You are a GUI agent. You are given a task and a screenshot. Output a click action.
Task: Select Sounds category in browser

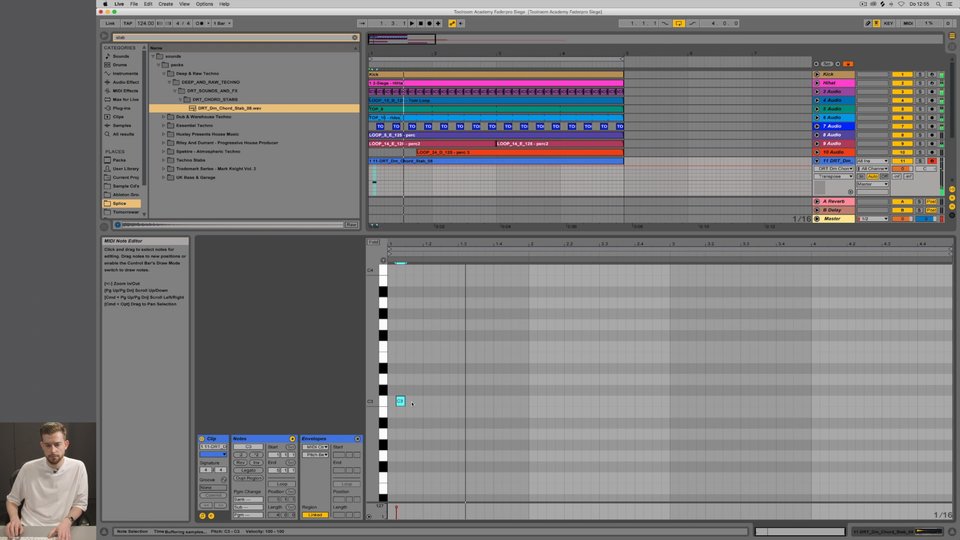(x=121, y=56)
